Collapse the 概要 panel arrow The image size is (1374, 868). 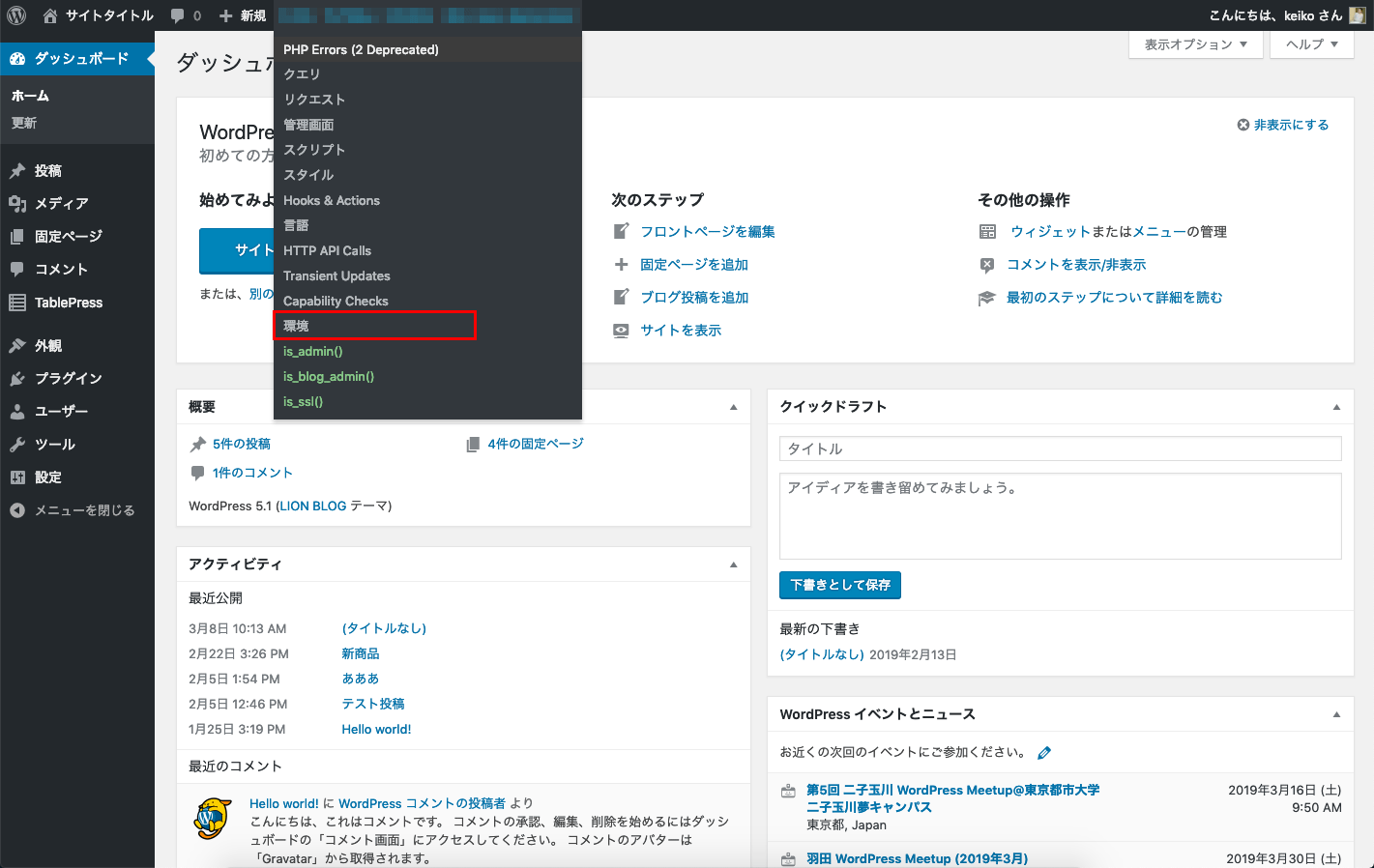pos(734,407)
